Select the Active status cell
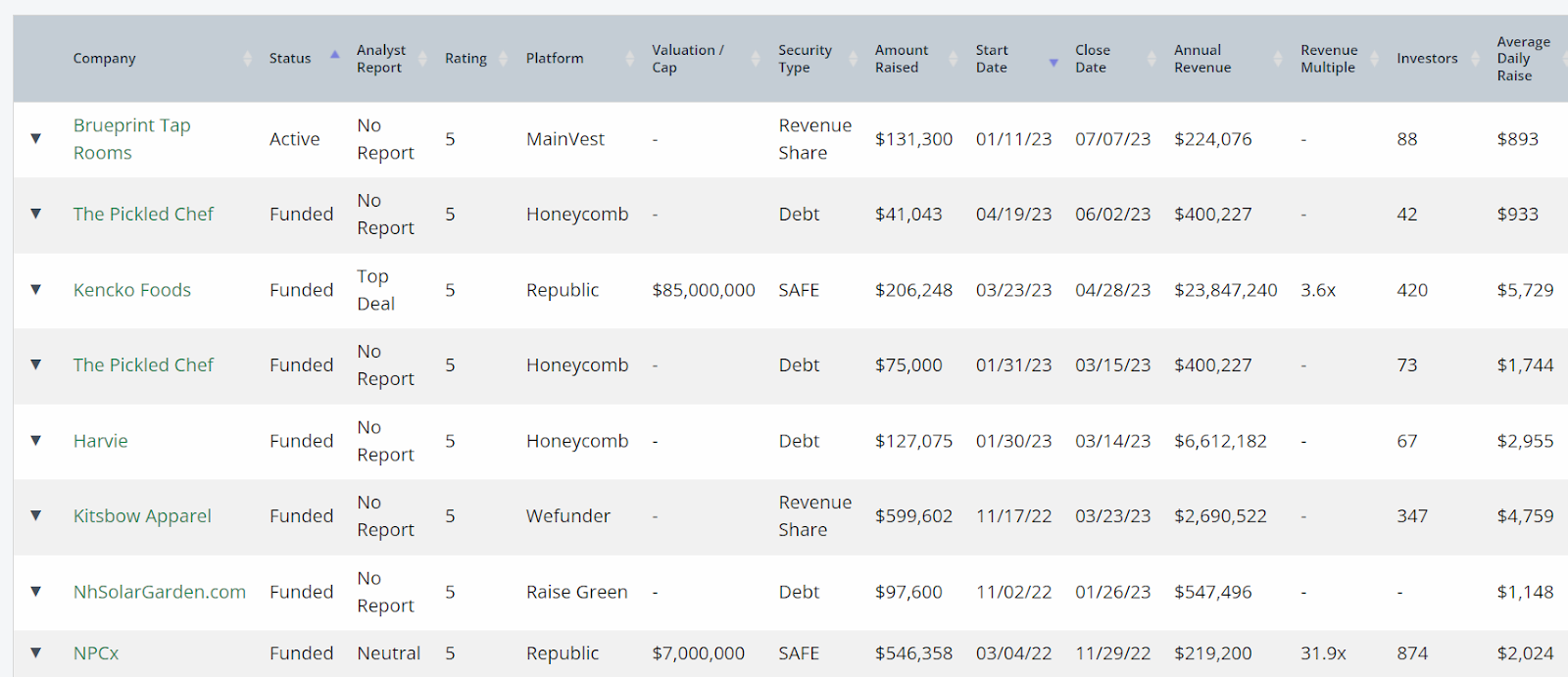Screen dimensions: 1568x677 [x=295, y=139]
